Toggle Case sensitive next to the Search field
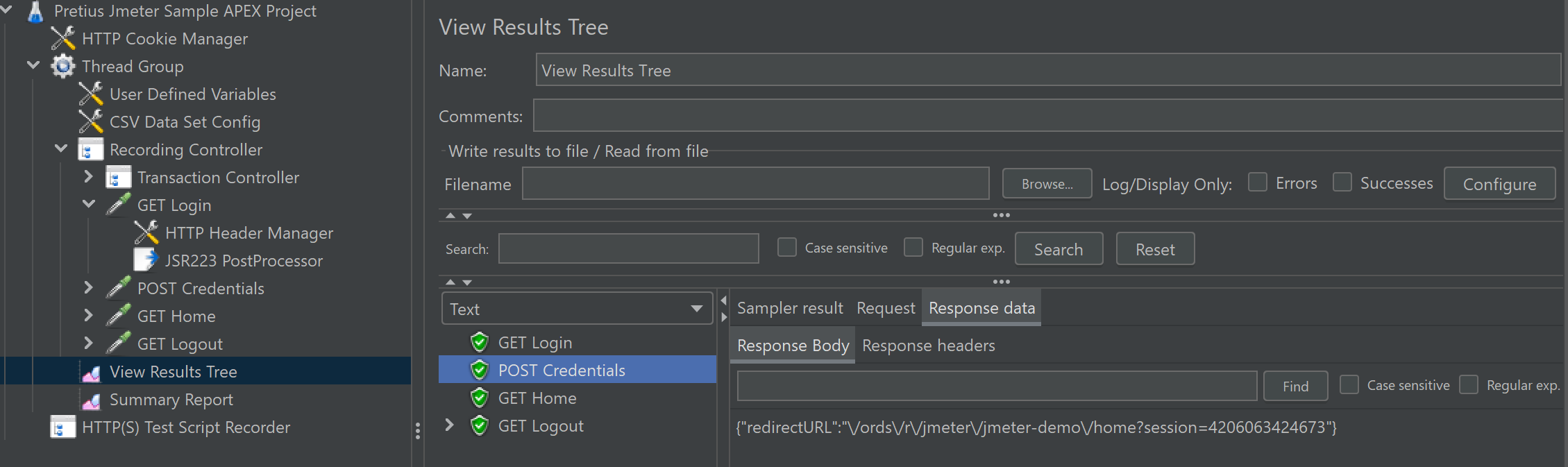The height and width of the screenshot is (467, 1568). point(786,248)
